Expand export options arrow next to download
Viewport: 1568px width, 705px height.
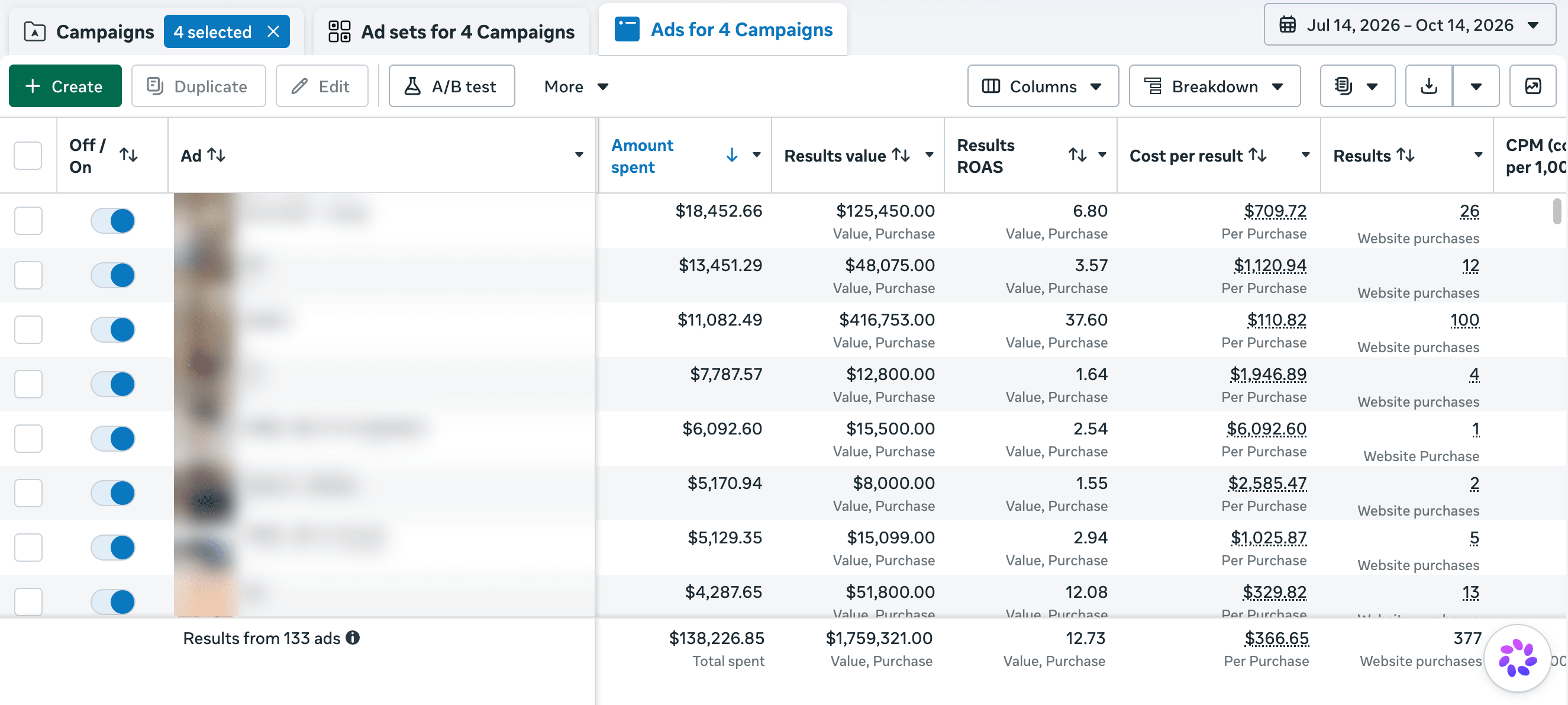coord(1476,86)
